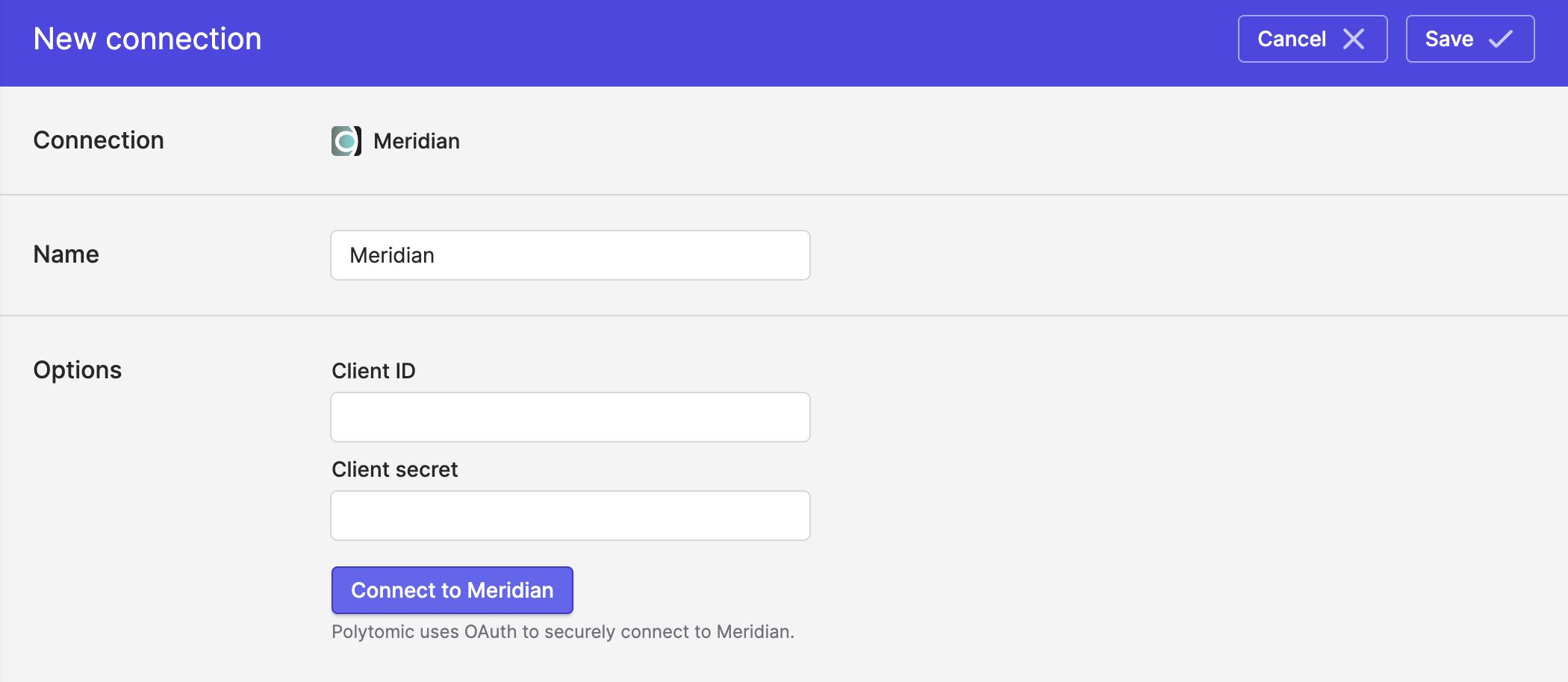Click the X icon inside Cancel button
The image size is (1568, 682).
1354,39
